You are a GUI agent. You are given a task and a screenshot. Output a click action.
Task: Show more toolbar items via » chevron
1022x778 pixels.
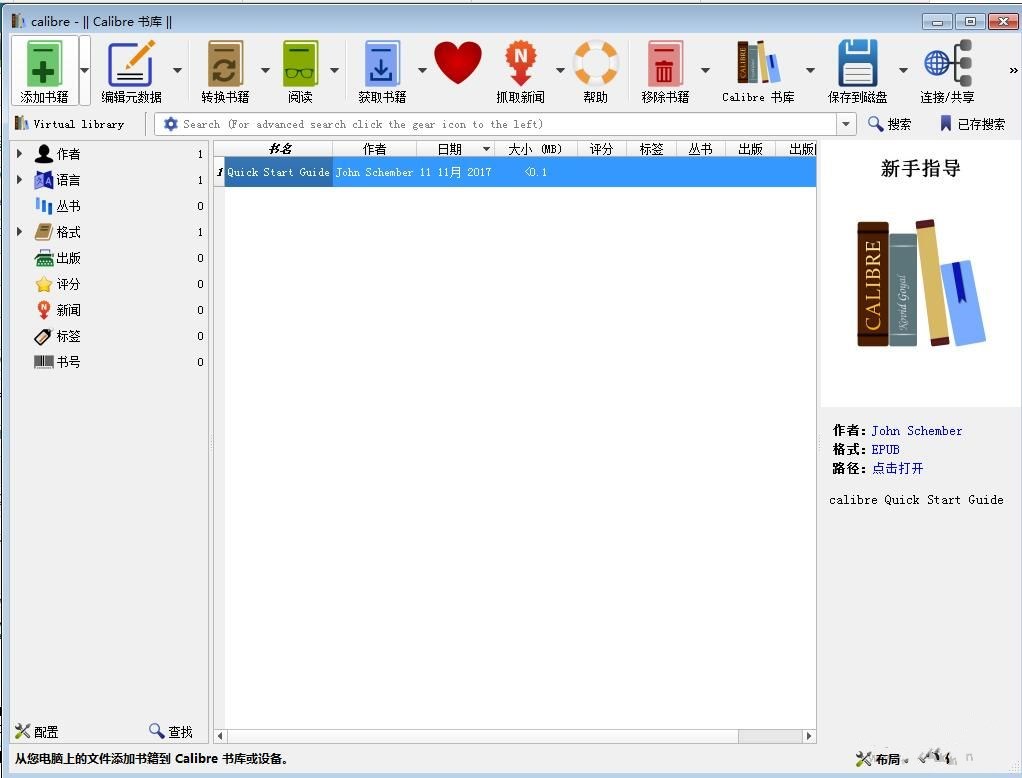(1013, 70)
